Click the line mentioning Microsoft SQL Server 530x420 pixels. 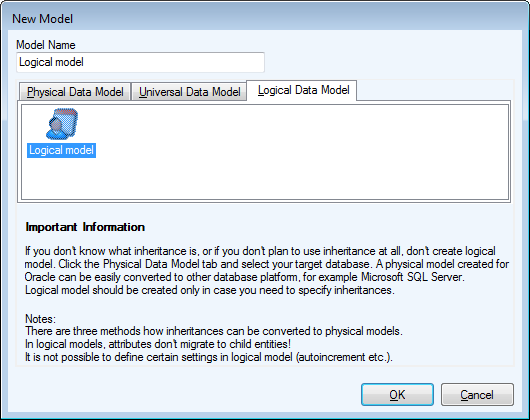(x=245, y=277)
